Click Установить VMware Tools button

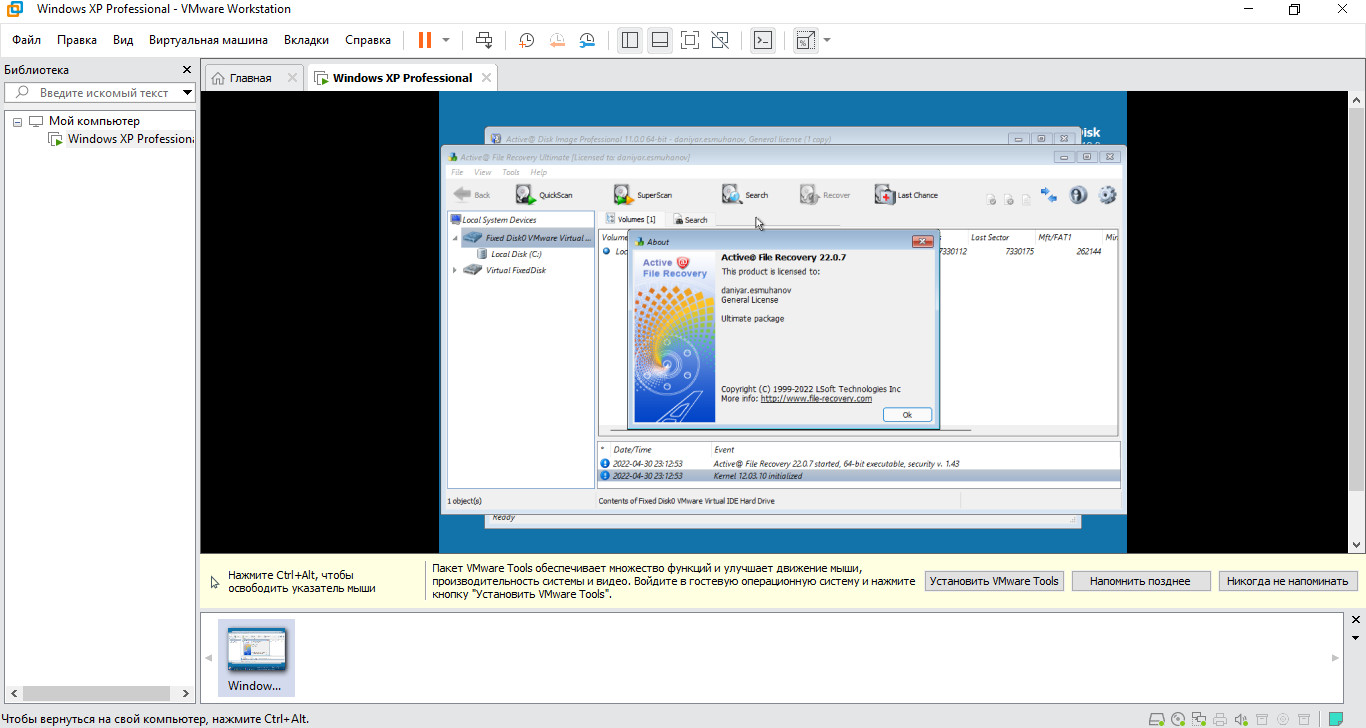tap(994, 581)
